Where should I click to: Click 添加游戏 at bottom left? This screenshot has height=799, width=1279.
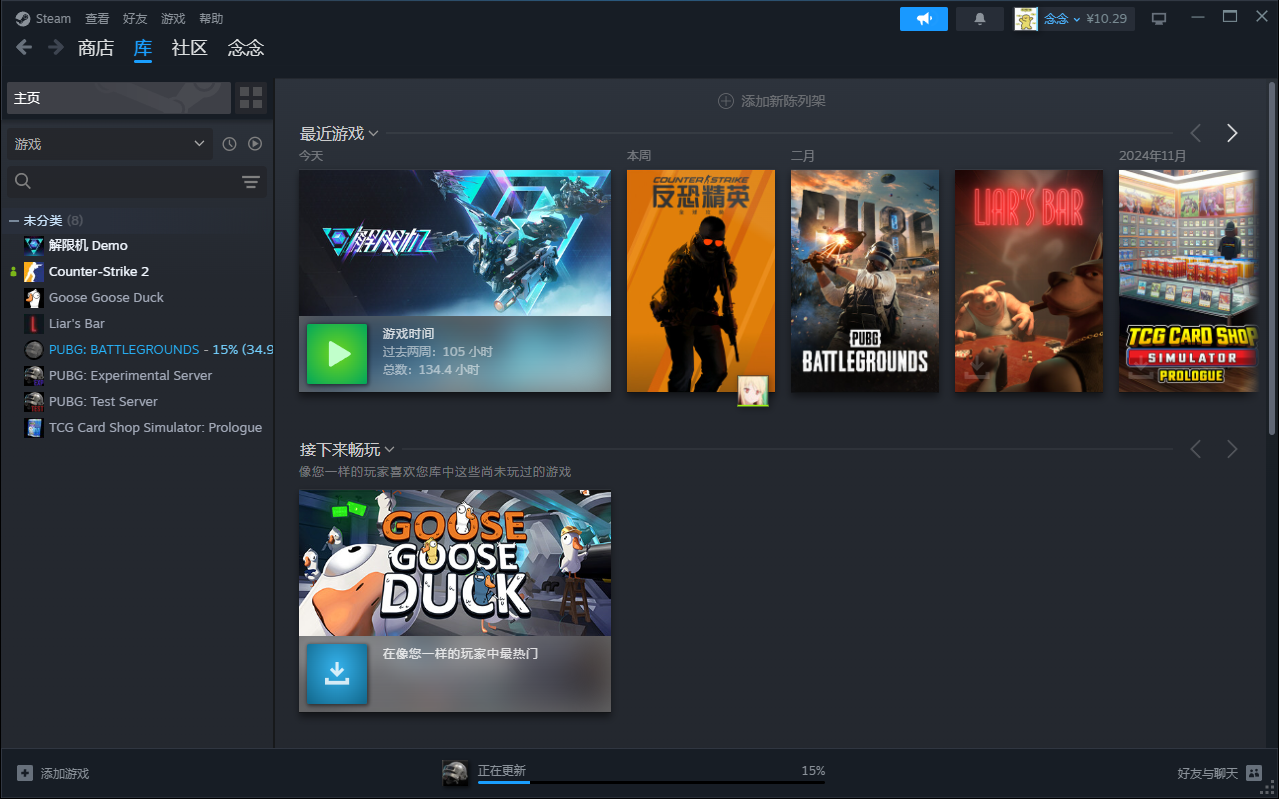coord(53,773)
